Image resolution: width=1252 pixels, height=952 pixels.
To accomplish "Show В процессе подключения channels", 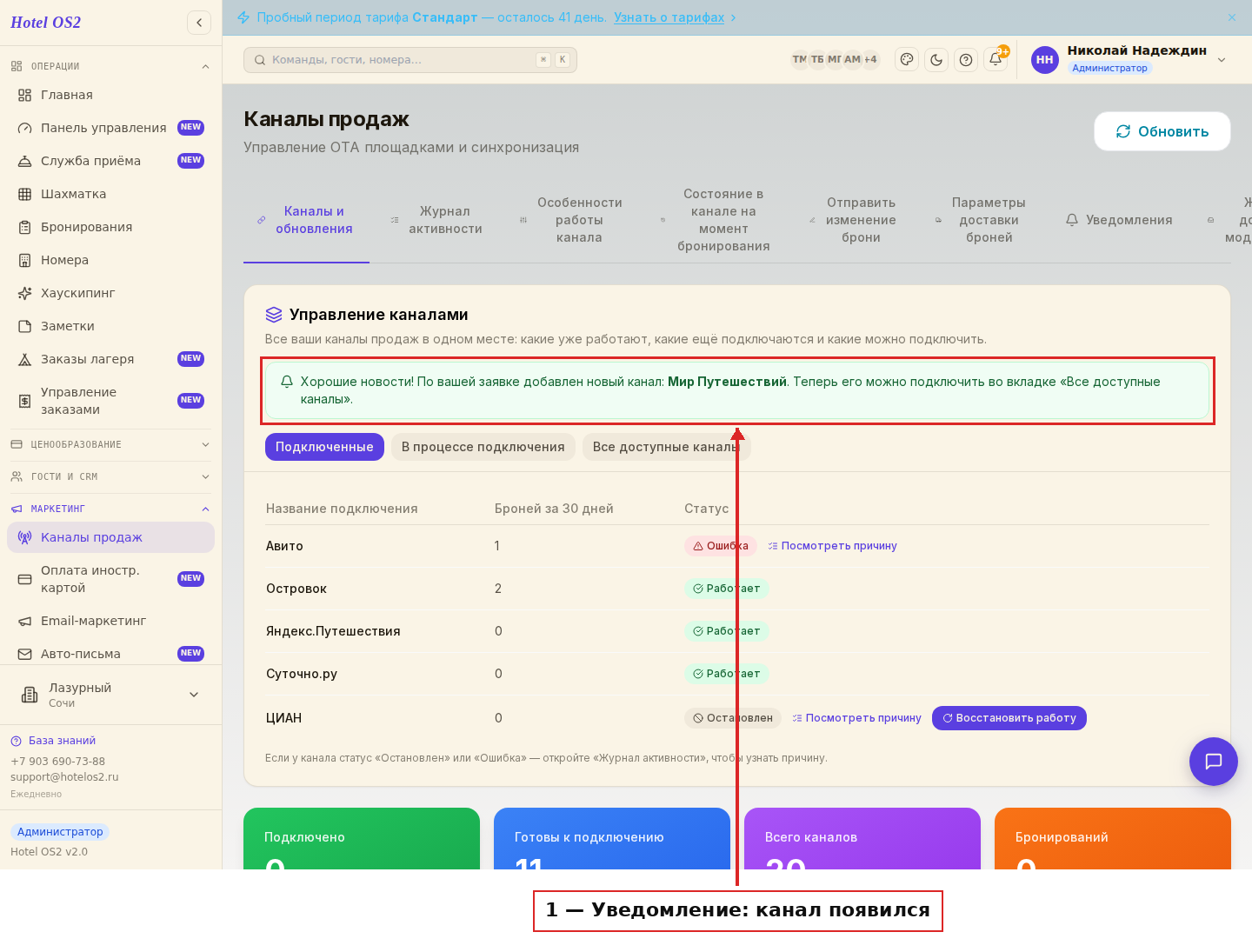I will click(x=483, y=447).
